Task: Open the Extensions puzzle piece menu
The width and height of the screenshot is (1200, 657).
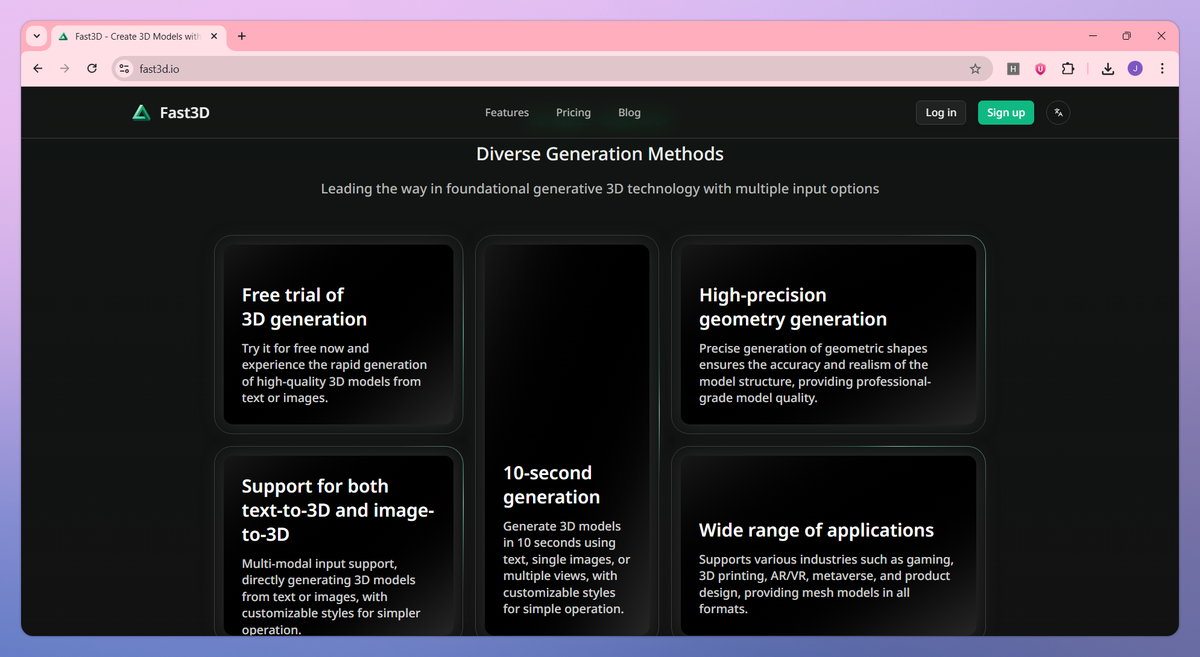Action: [1068, 69]
